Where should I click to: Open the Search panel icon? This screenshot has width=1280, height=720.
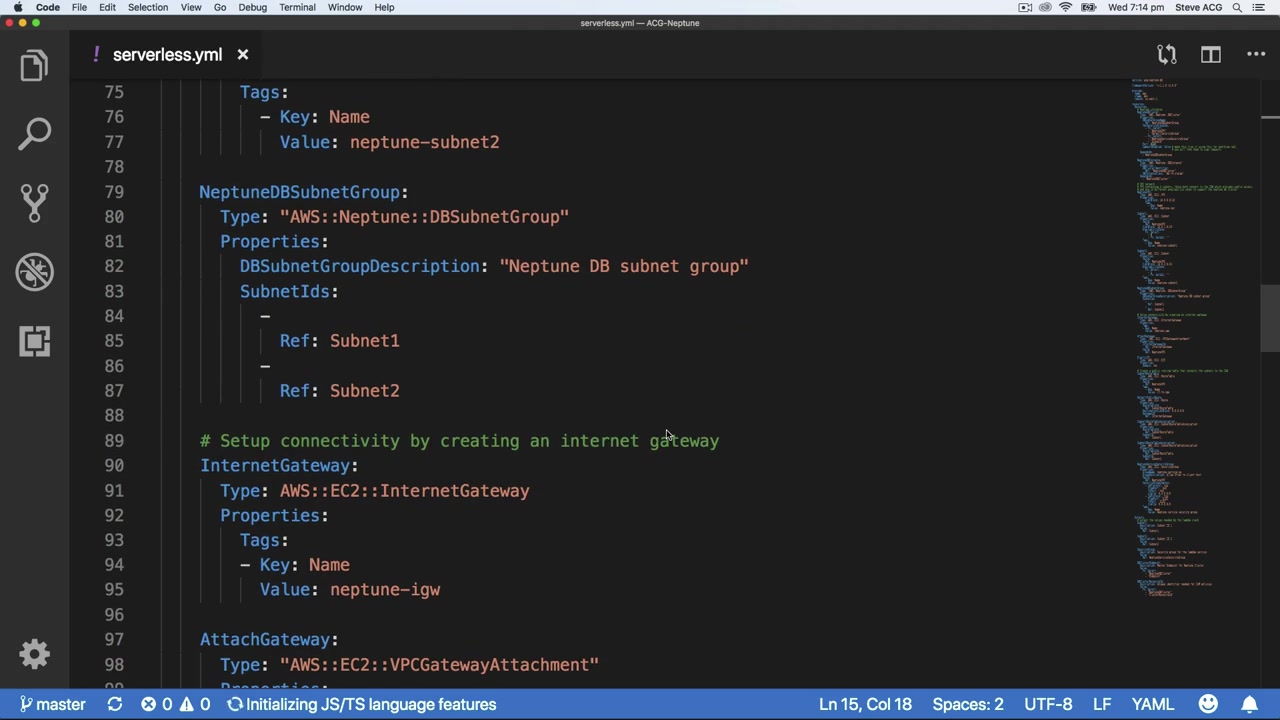[x=34, y=134]
